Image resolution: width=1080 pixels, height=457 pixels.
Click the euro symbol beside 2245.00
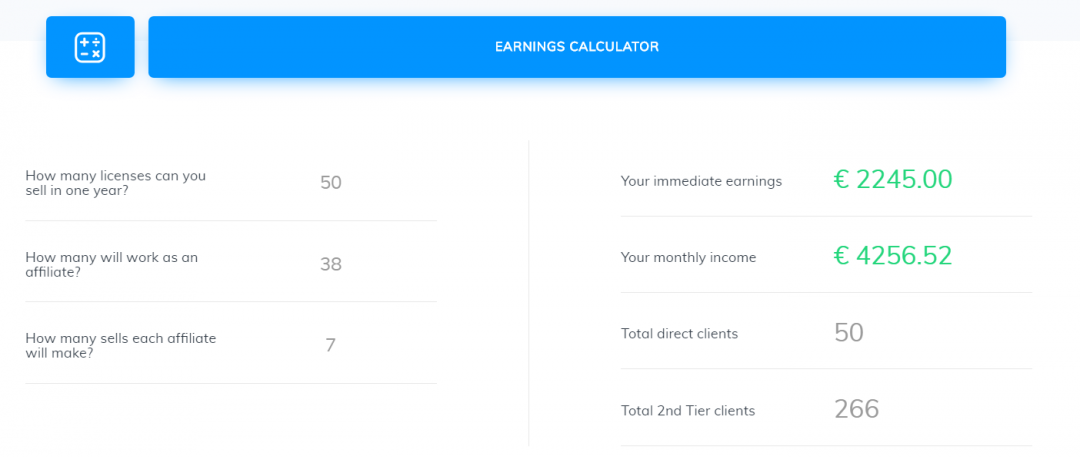[841, 180]
